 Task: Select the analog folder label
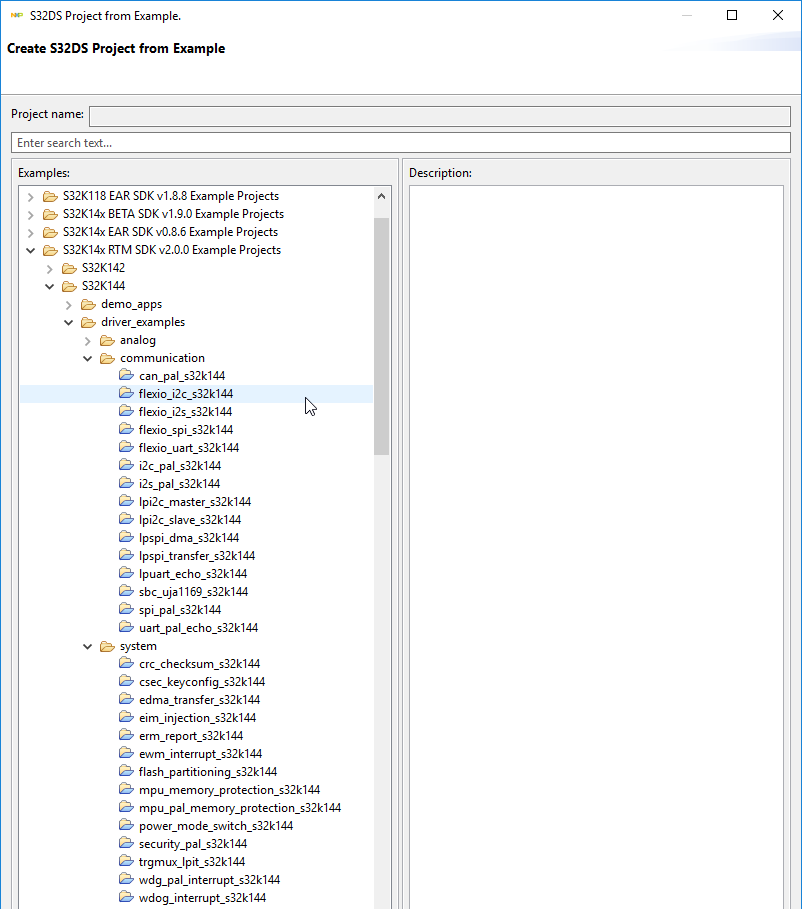pyautogui.click(x=138, y=340)
